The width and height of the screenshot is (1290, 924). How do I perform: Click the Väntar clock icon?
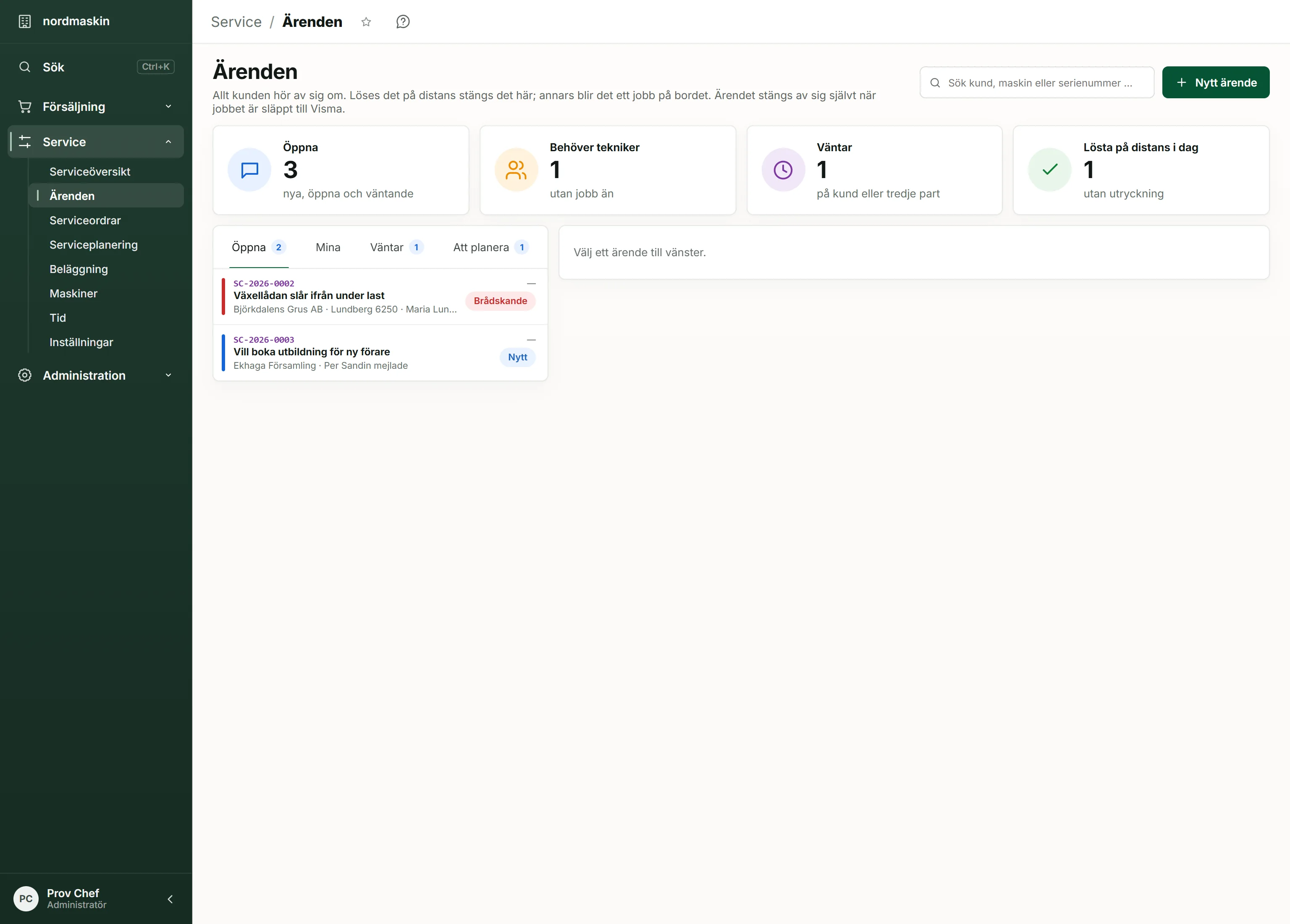click(x=783, y=170)
